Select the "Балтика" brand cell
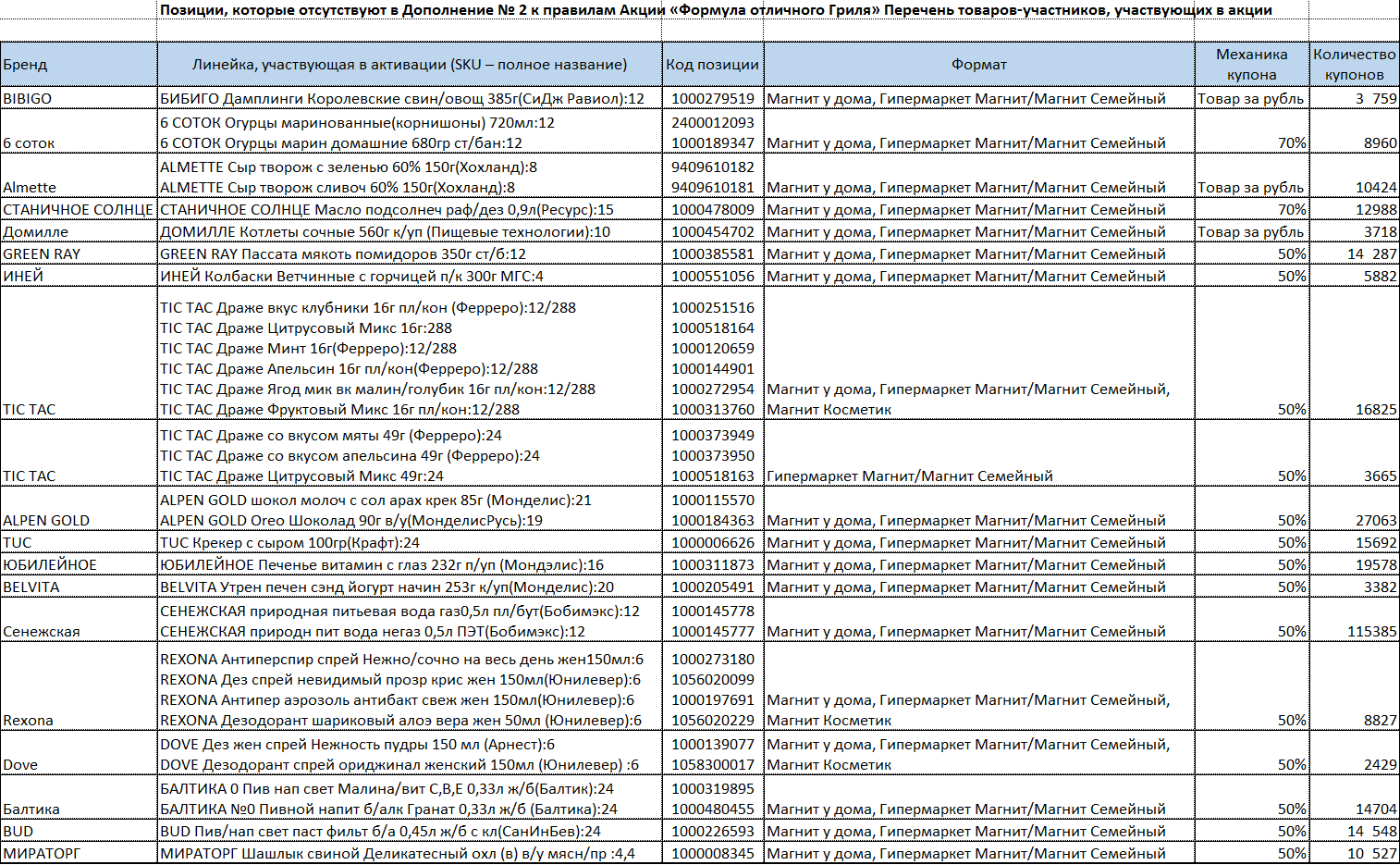1400x865 pixels. pos(79,797)
